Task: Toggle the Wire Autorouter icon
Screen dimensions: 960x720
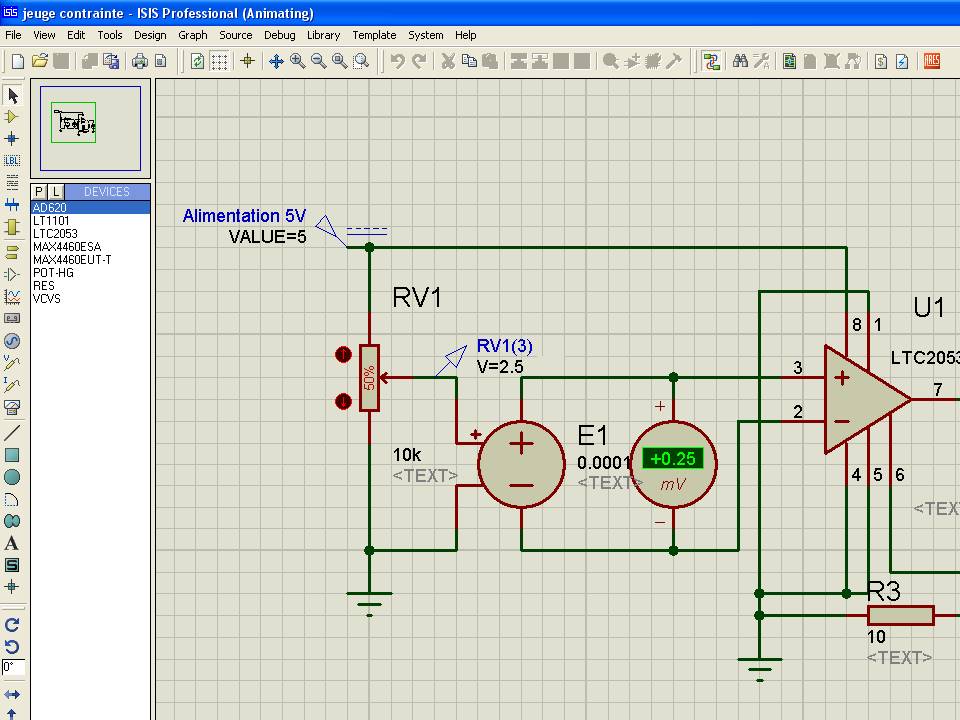Action: 711,61
